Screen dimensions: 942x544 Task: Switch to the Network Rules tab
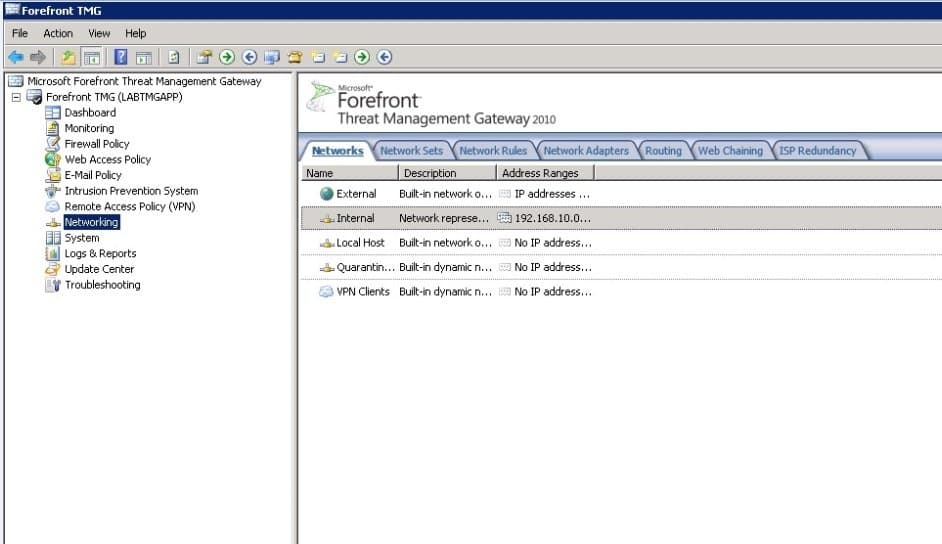(493, 151)
